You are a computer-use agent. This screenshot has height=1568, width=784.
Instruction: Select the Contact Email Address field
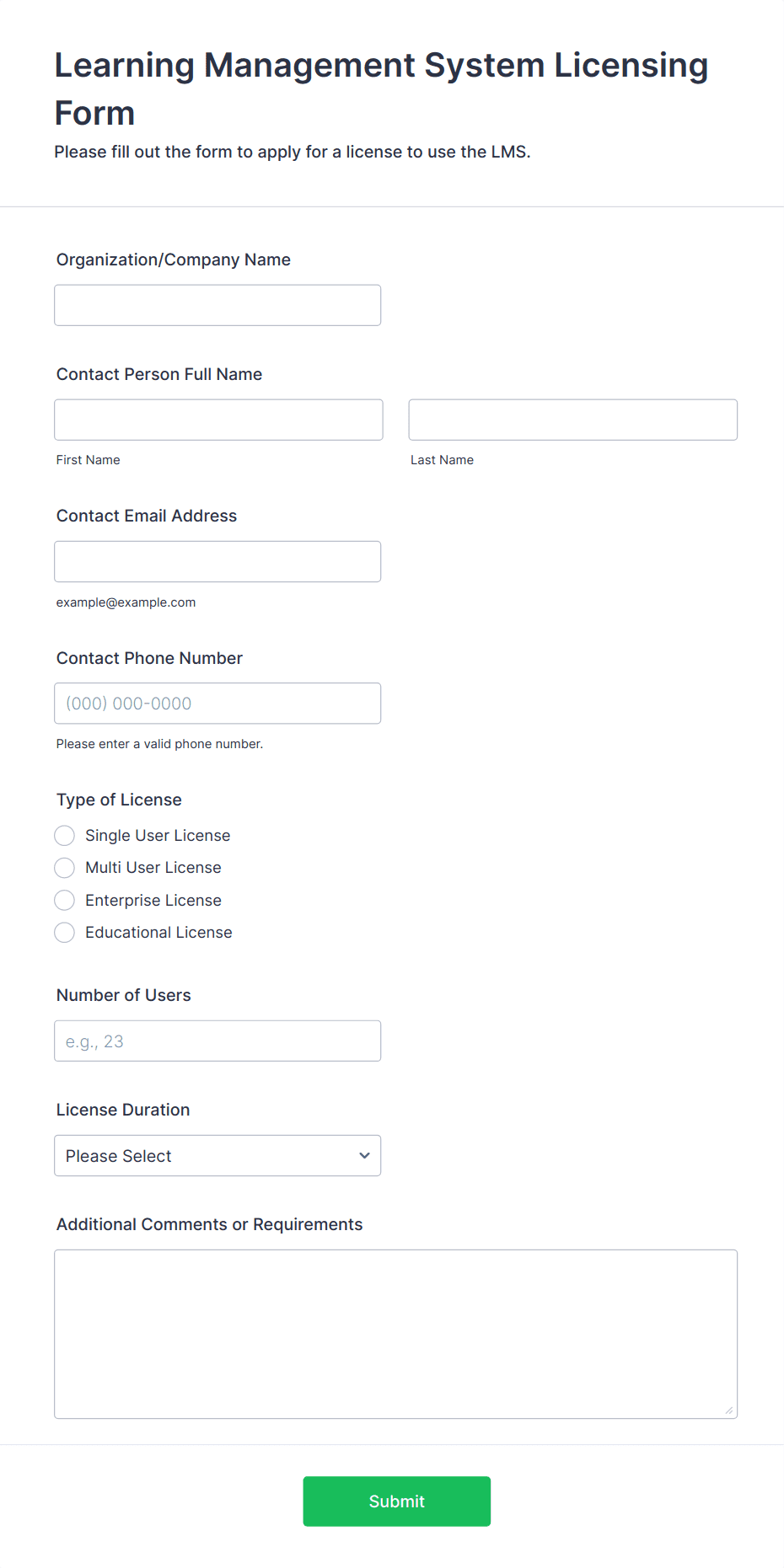(217, 561)
